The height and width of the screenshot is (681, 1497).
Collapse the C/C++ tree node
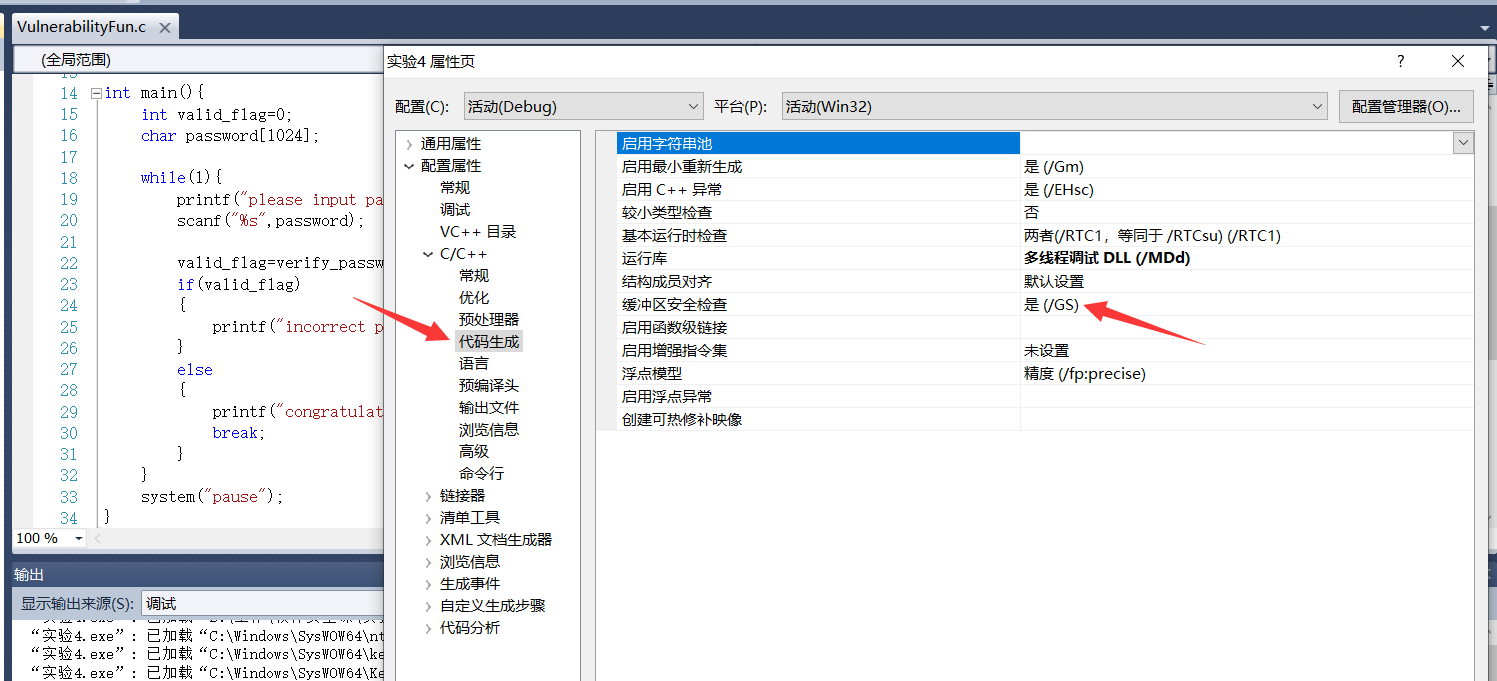point(429,254)
